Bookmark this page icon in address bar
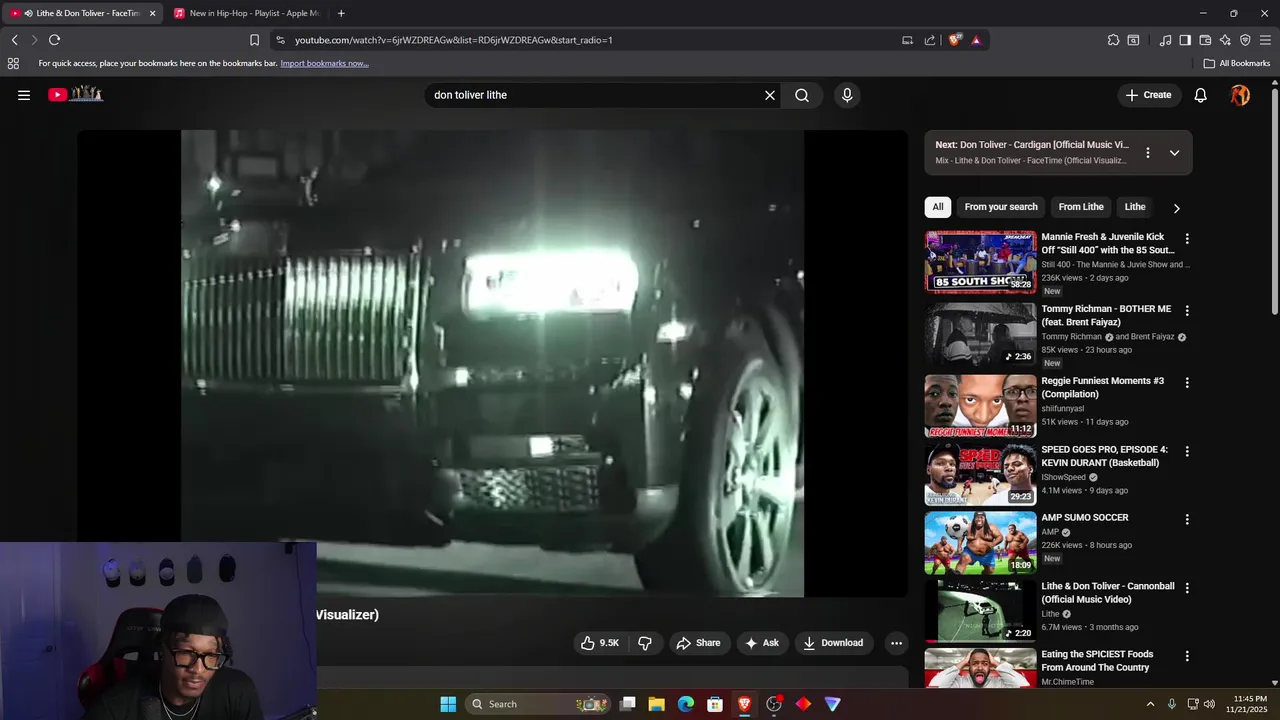The height and width of the screenshot is (720, 1280). pyautogui.click(x=254, y=40)
